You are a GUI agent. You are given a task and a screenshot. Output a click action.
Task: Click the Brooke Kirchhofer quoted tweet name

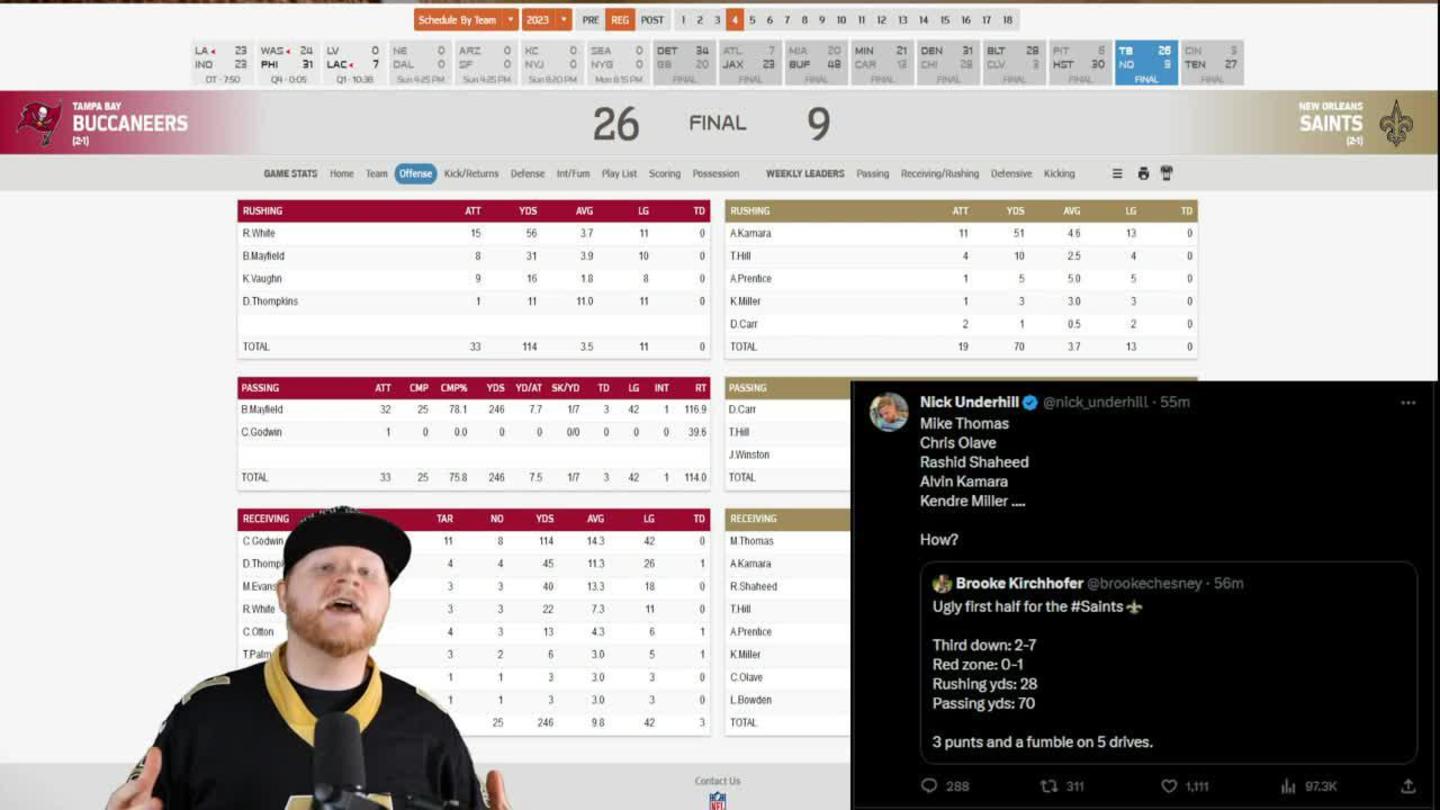tap(1019, 583)
